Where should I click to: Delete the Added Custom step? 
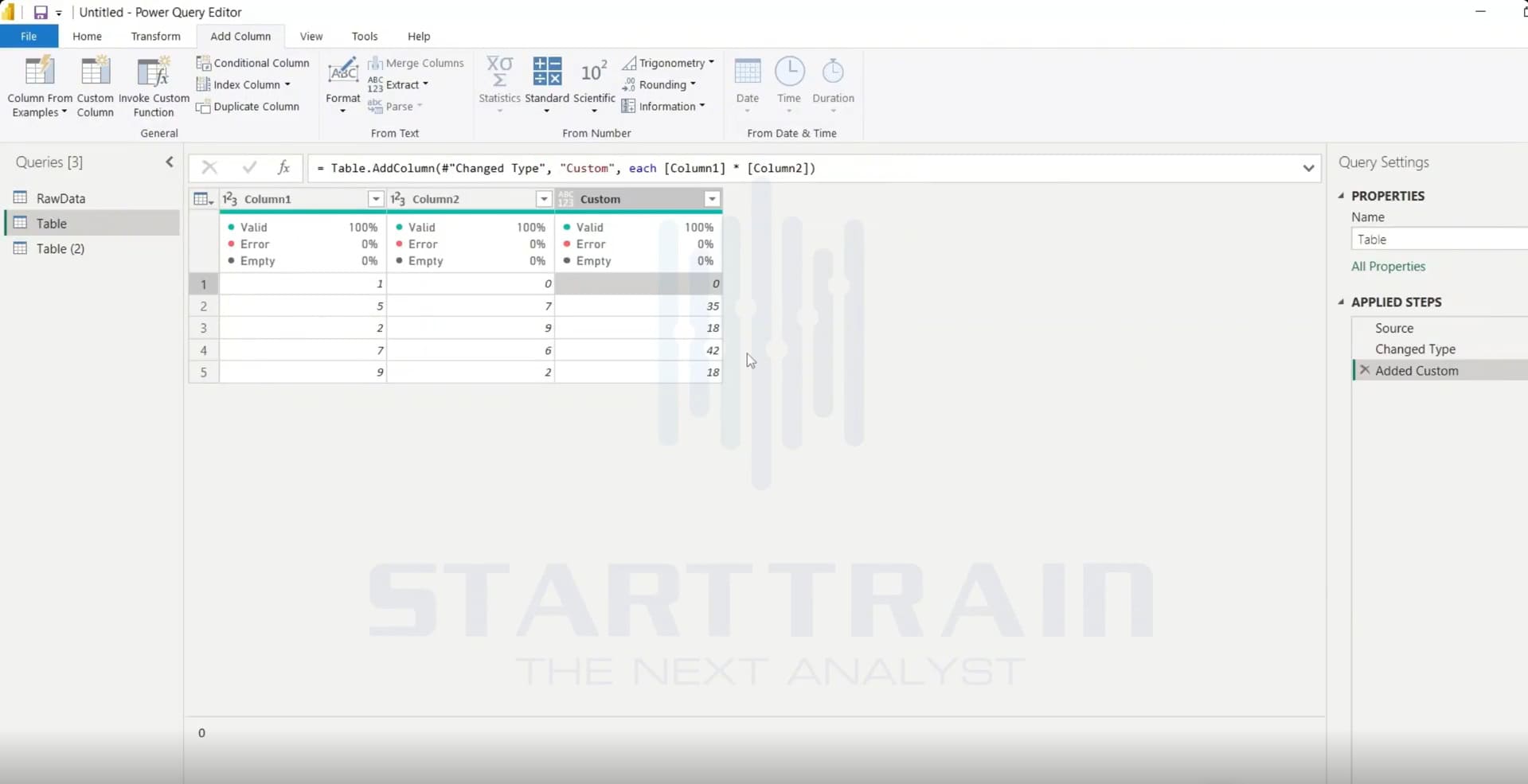click(1365, 370)
